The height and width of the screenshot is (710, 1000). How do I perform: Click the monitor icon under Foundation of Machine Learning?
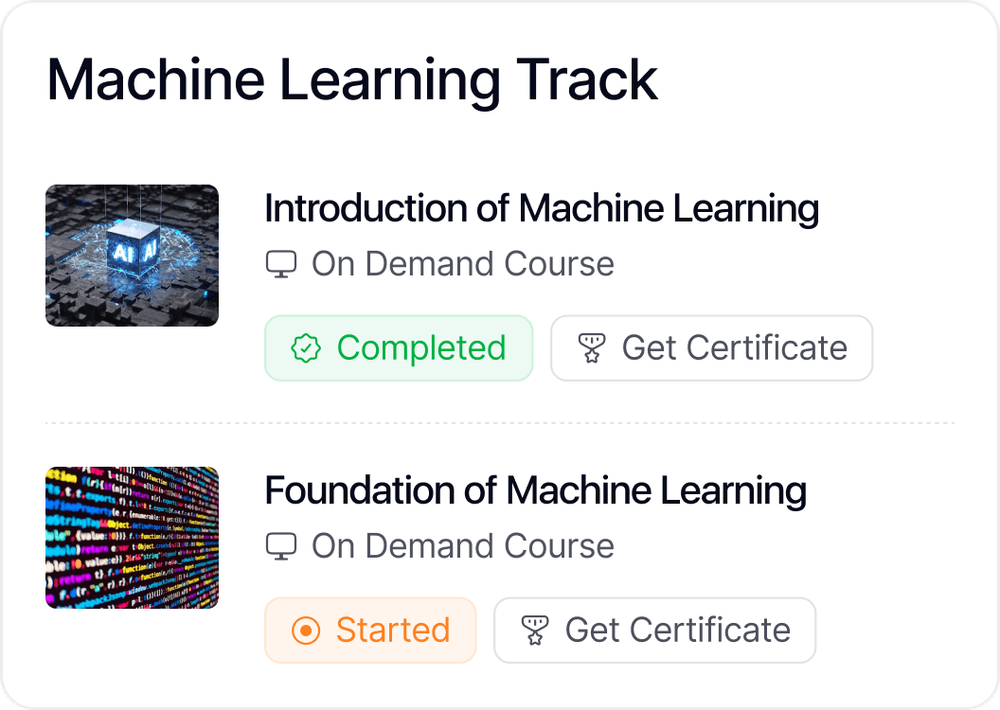click(x=284, y=546)
